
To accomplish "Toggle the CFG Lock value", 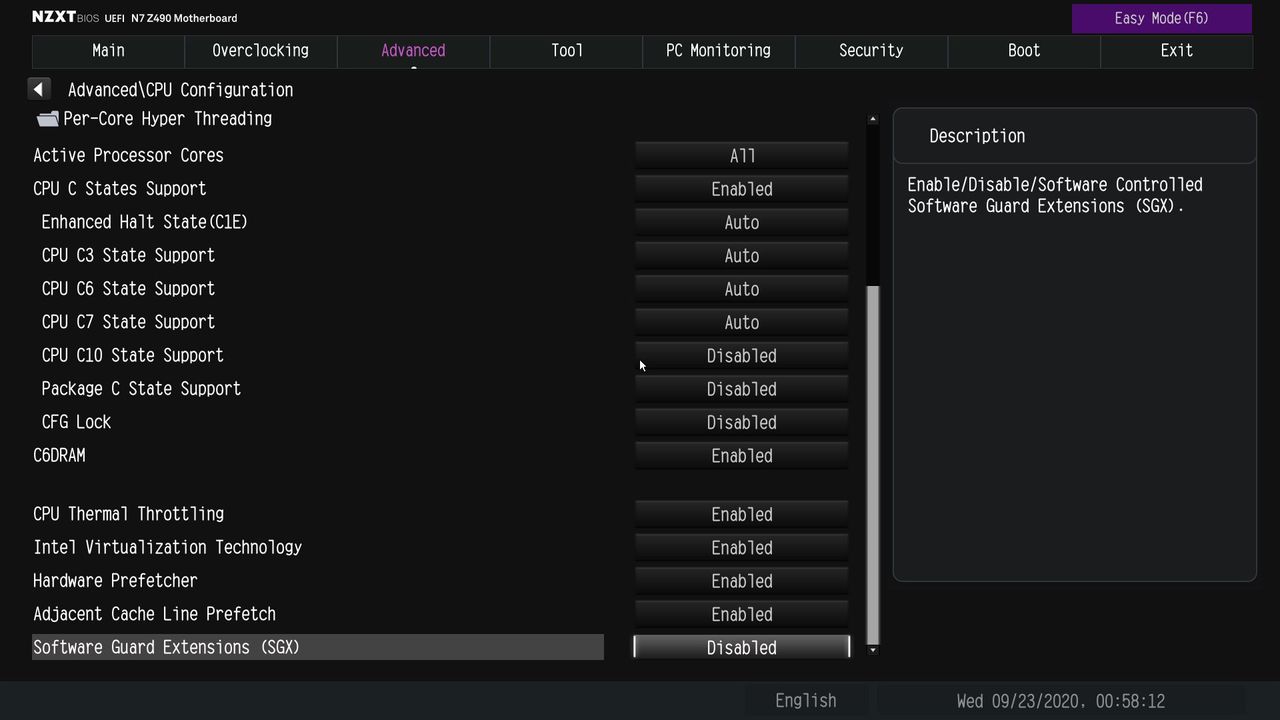I will pyautogui.click(x=742, y=422).
